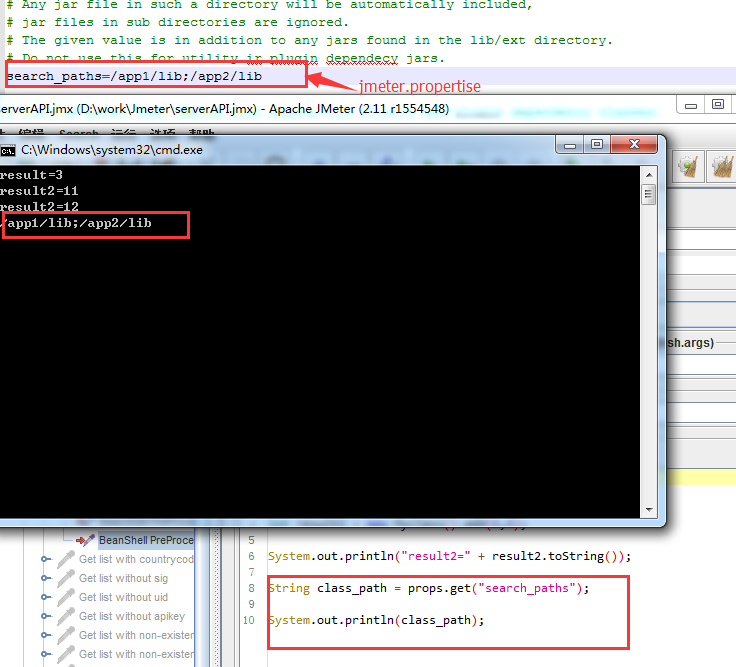736x667 pixels.
Task: Select the Get list without apikey sampler
Action: pos(132,616)
